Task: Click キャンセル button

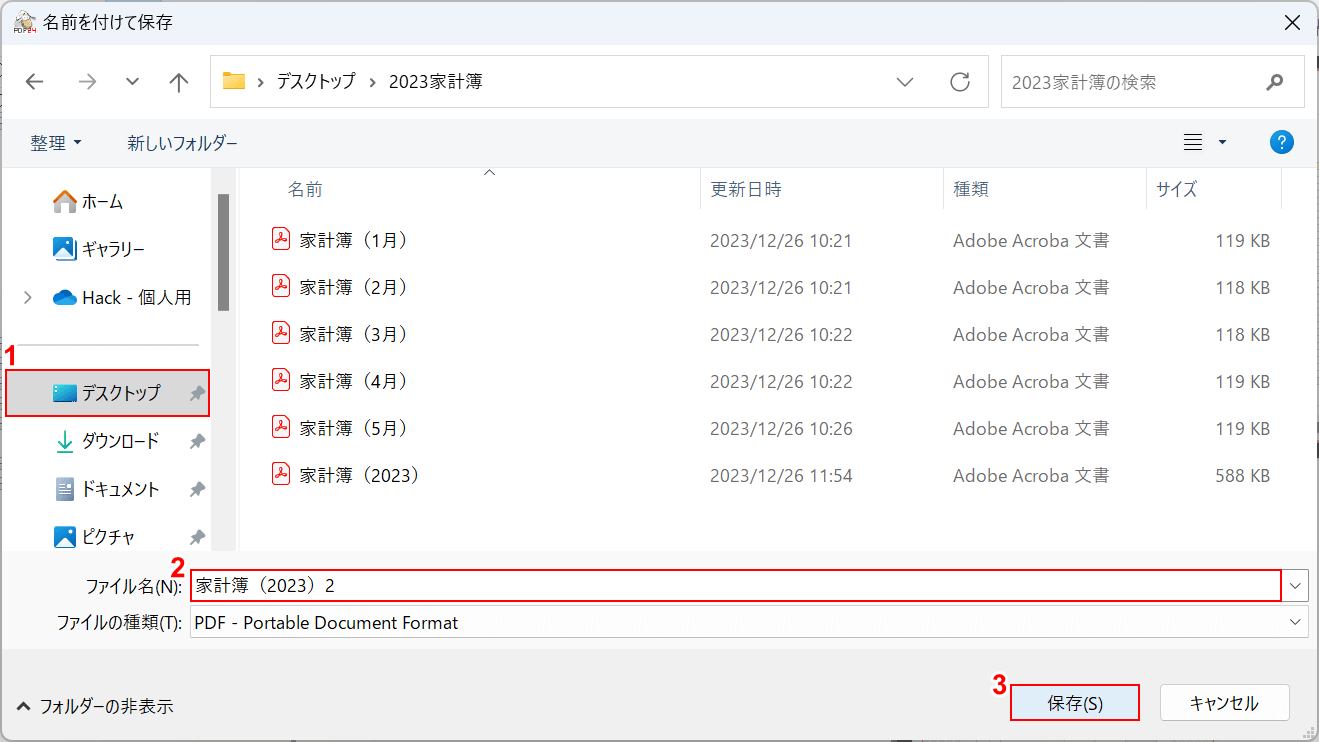Action: [1224, 703]
